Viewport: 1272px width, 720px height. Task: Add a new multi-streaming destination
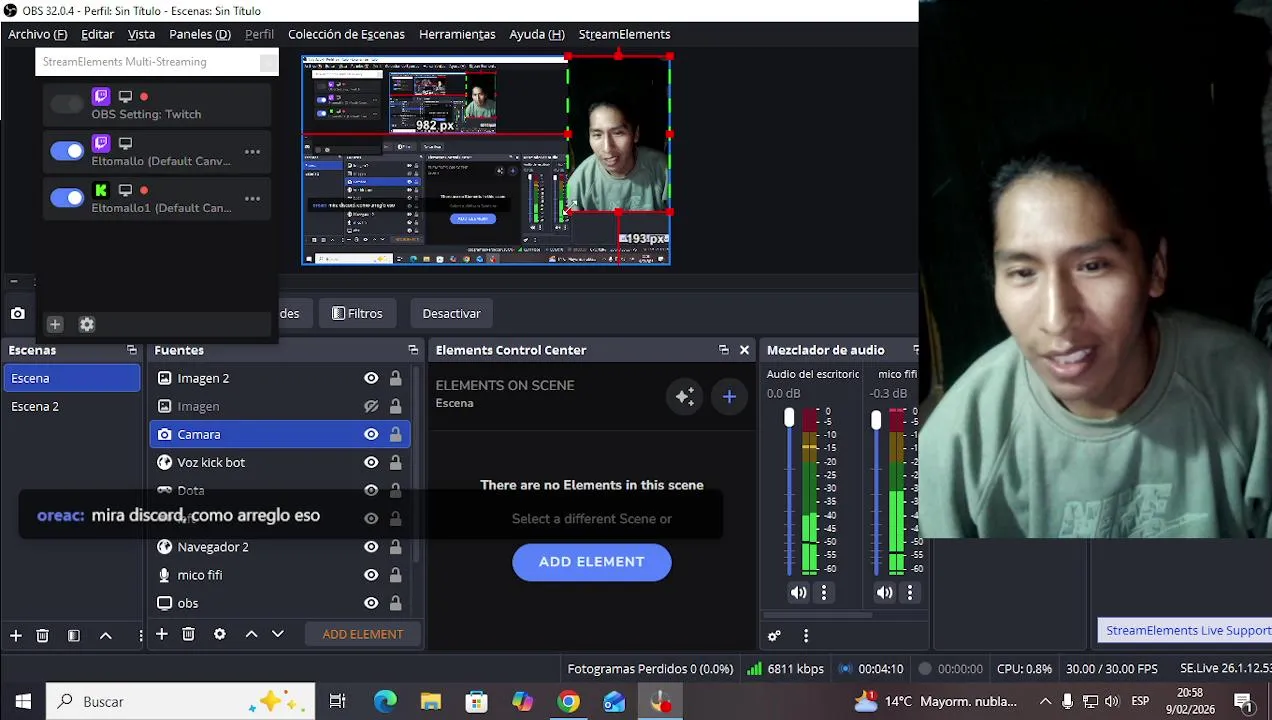55,324
